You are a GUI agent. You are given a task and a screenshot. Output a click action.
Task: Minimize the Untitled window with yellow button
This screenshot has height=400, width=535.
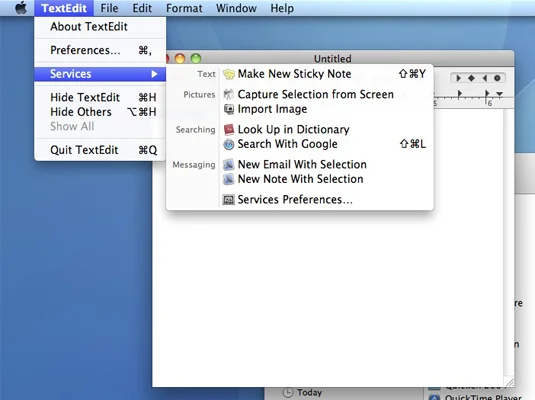[180, 58]
